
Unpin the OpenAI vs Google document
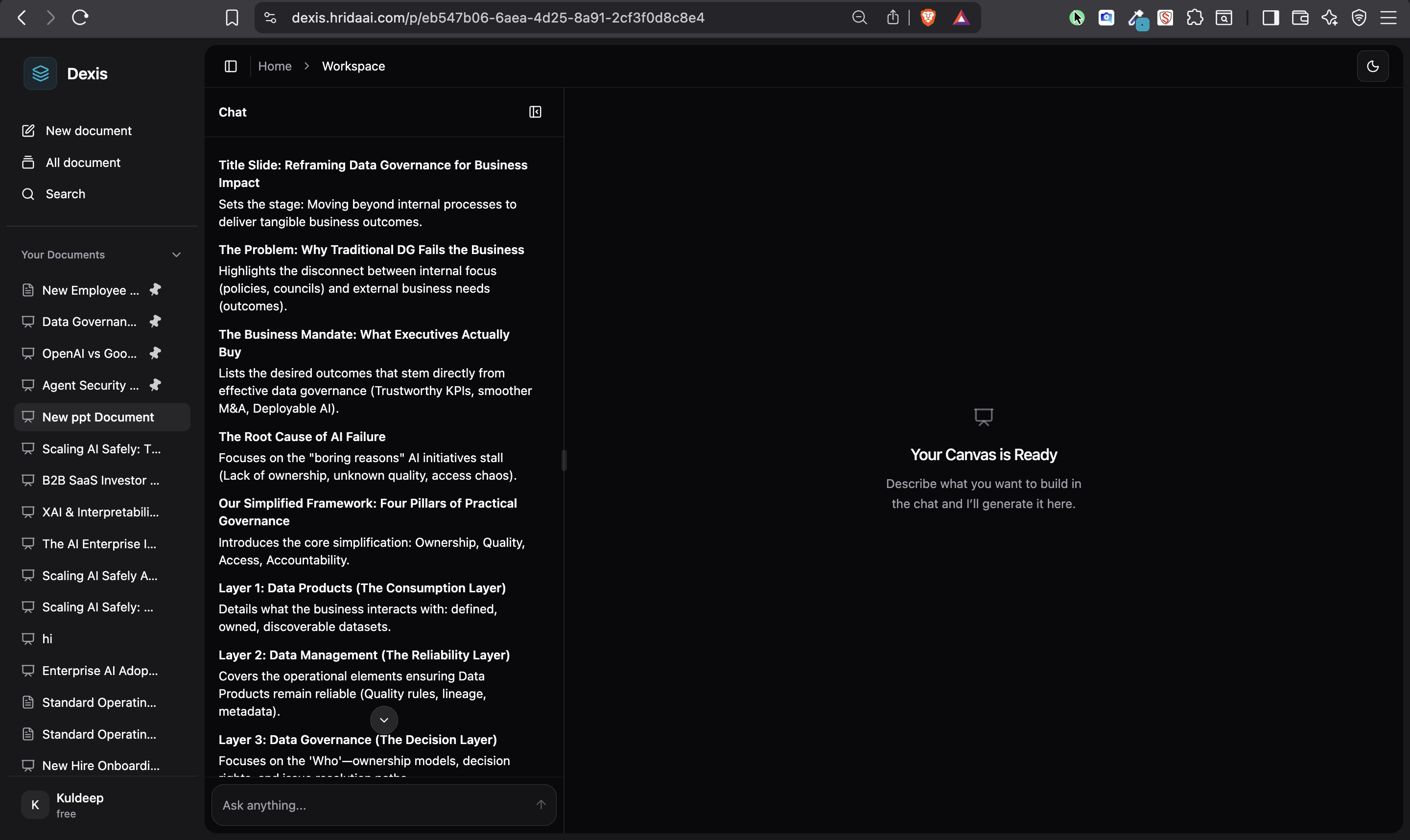pyautogui.click(x=155, y=353)
